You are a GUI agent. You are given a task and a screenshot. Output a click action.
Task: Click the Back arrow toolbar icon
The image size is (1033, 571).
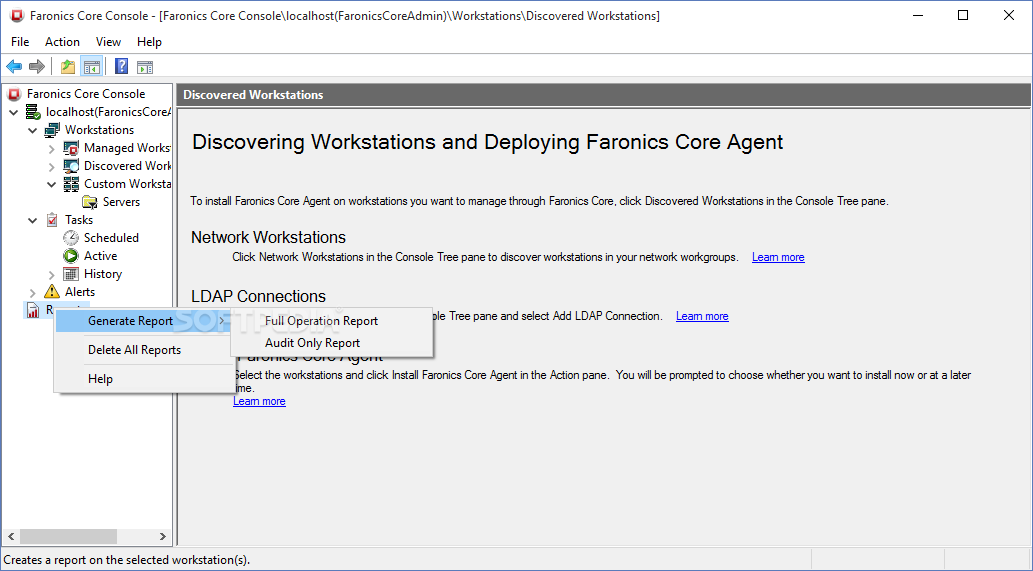14,67
